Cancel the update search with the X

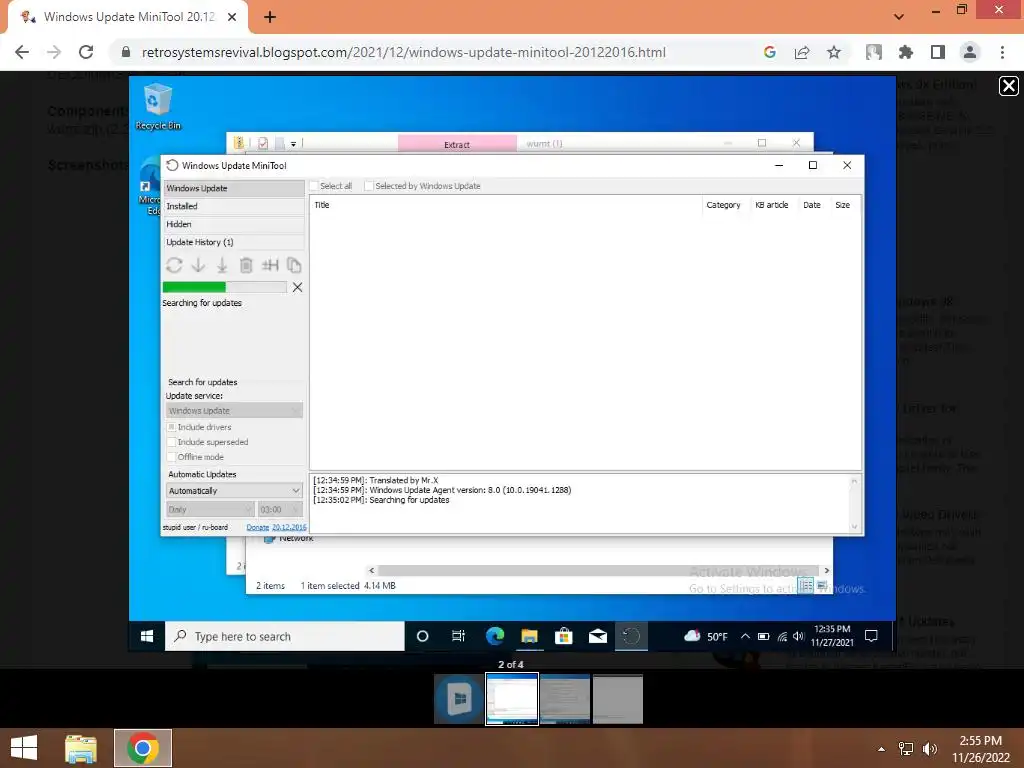pos(297,287)
